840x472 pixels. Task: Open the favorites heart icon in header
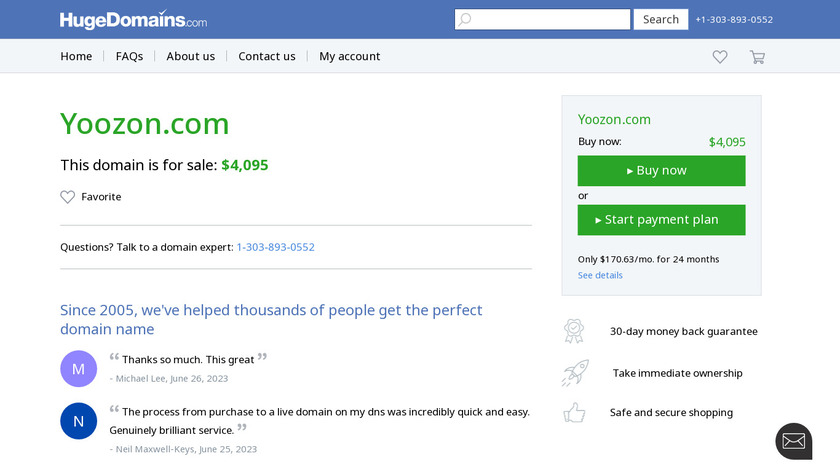tap(720, 57)
